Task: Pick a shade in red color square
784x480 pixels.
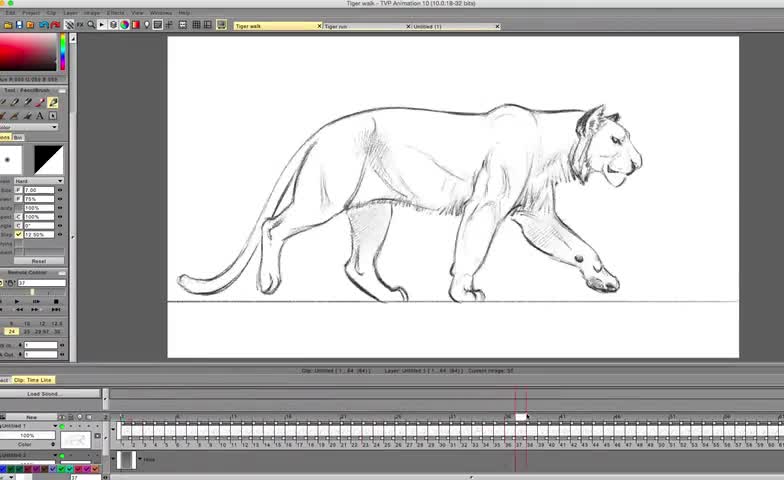Action: point(28,52)
